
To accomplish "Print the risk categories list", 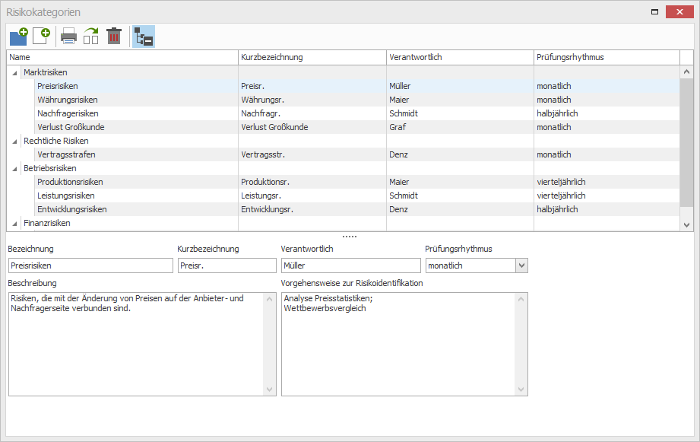I will (x=69, y=36).
